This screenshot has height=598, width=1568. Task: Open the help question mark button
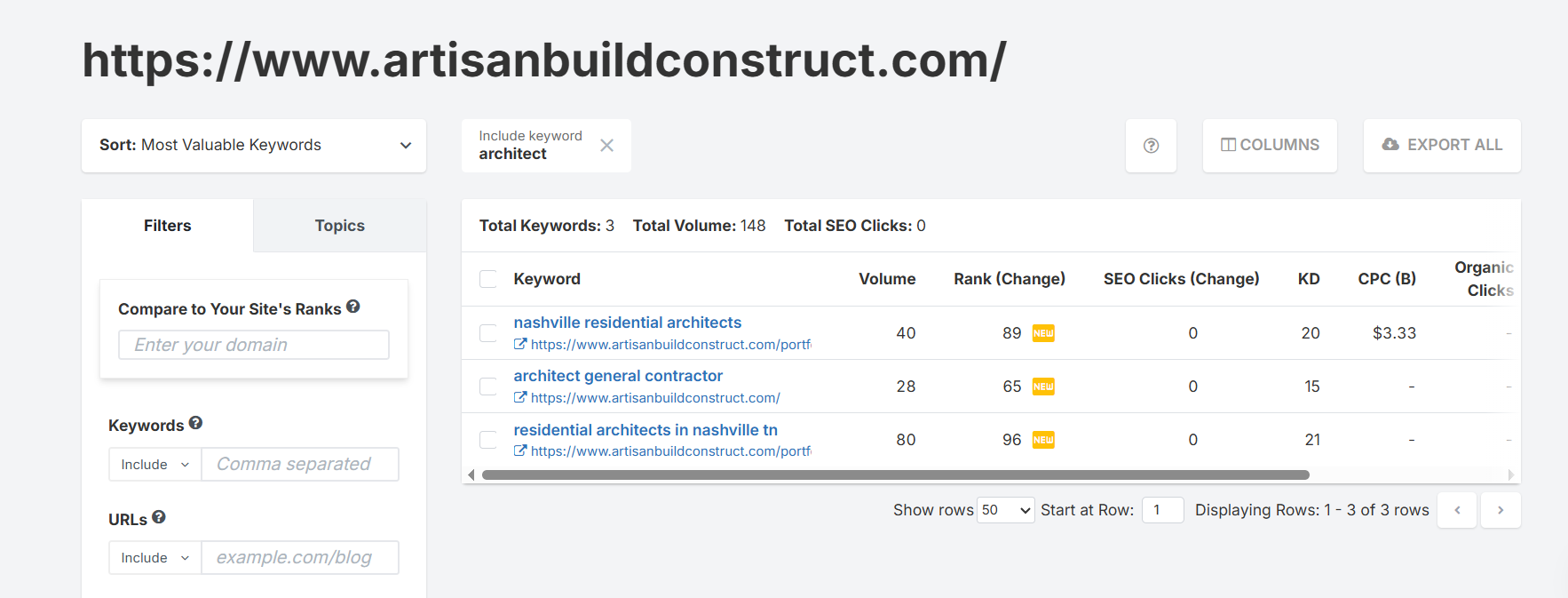point(1151,146)
